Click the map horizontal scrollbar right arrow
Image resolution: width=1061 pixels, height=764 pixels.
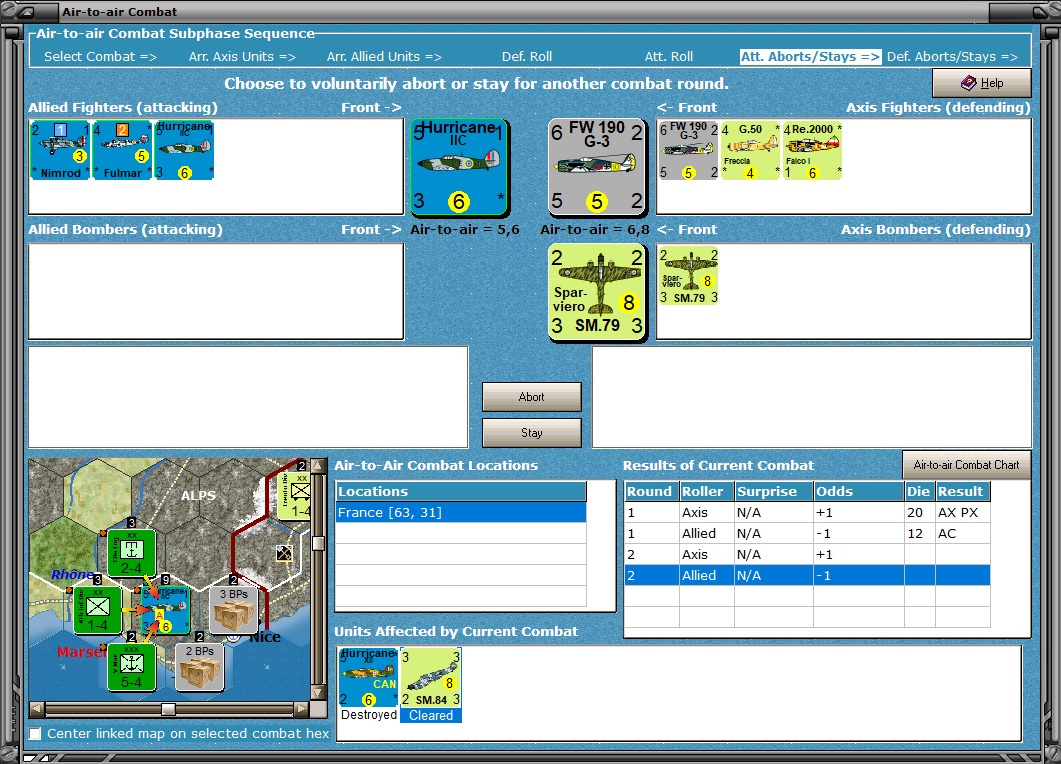coord(301,709)
